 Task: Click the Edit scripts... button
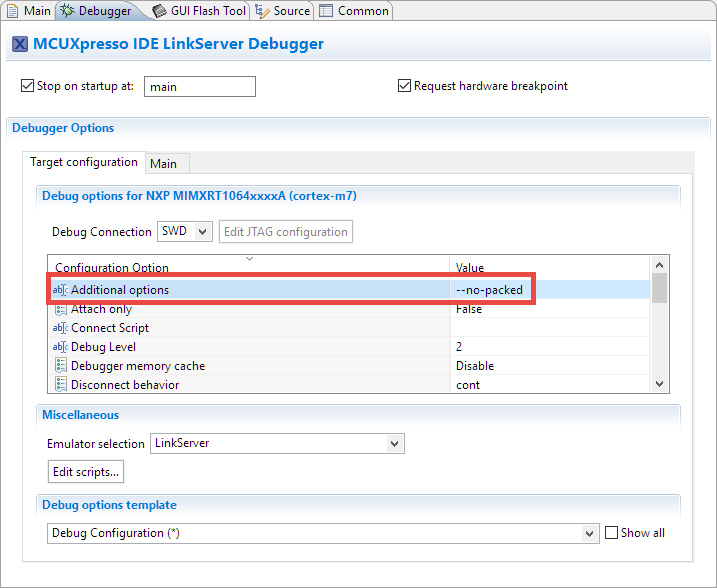[86, 471]
